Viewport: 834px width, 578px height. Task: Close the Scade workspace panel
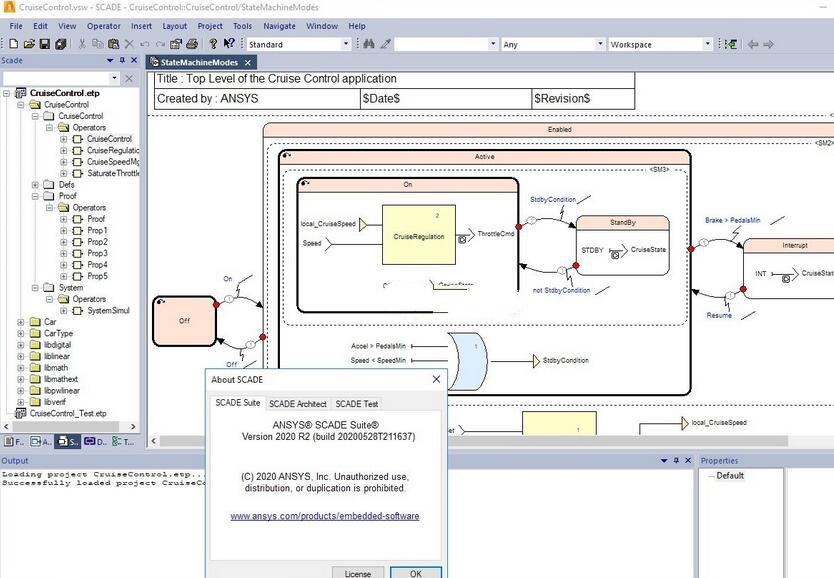click(x=134, y=60)
